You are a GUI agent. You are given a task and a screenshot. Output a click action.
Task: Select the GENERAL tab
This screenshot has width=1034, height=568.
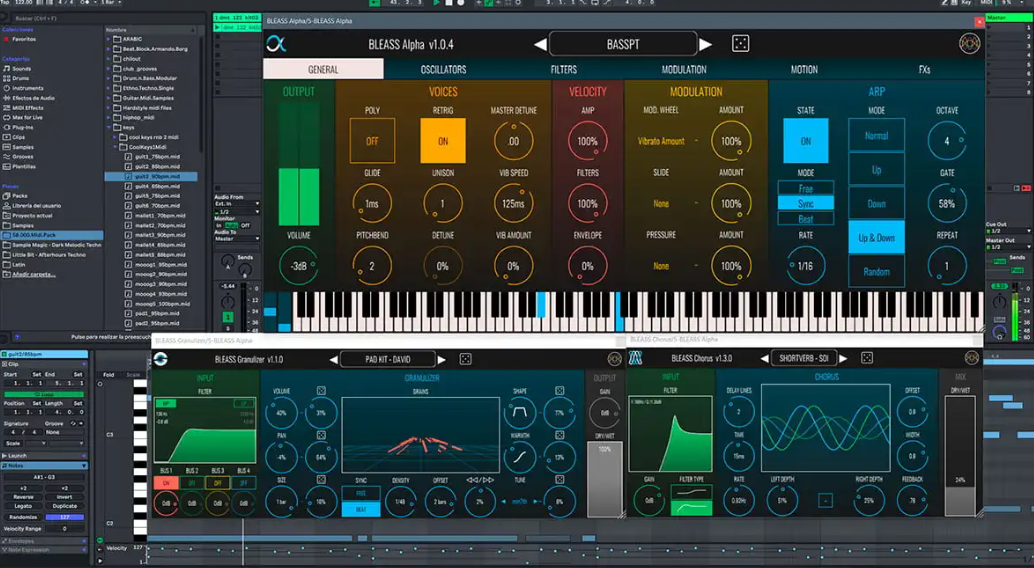click(323, 69)
